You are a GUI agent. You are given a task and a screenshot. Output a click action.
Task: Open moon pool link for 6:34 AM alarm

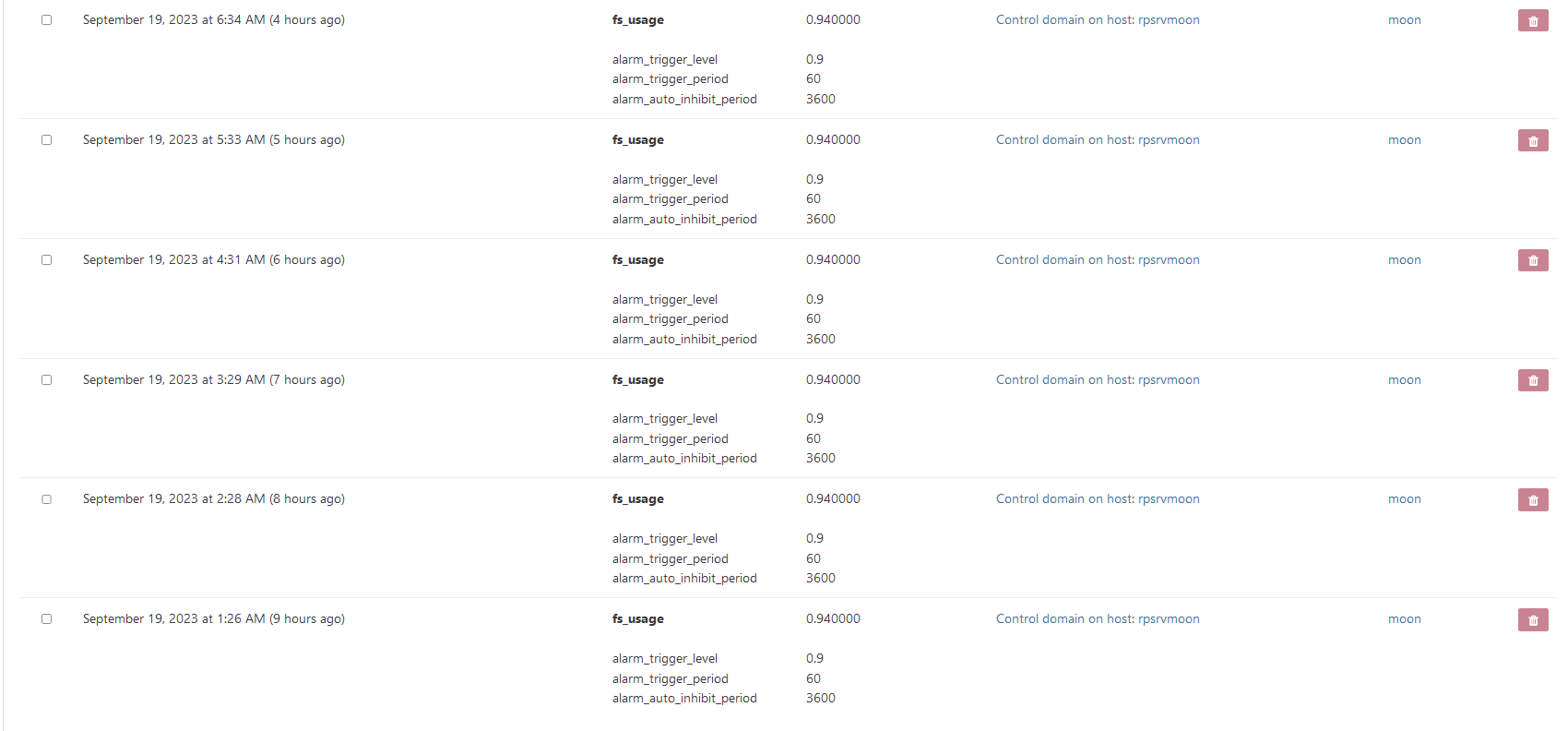pos(1404,20)
